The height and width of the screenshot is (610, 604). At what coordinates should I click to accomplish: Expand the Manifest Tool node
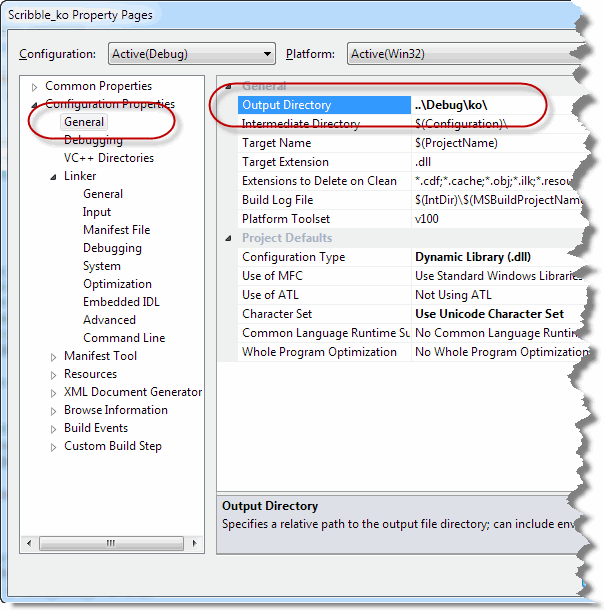pos(53,357)
